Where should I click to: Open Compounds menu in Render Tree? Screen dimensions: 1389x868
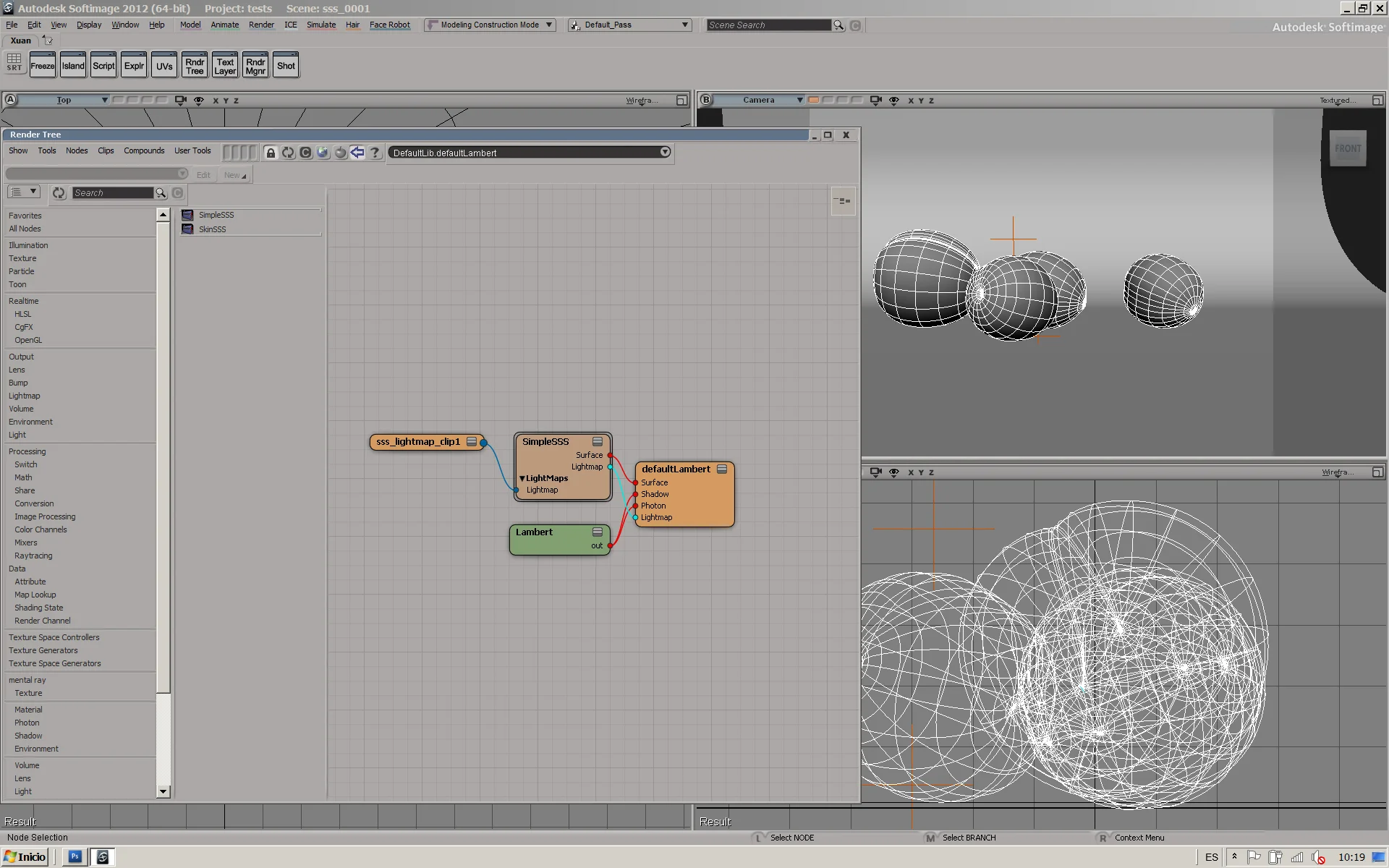click(144, 151)
